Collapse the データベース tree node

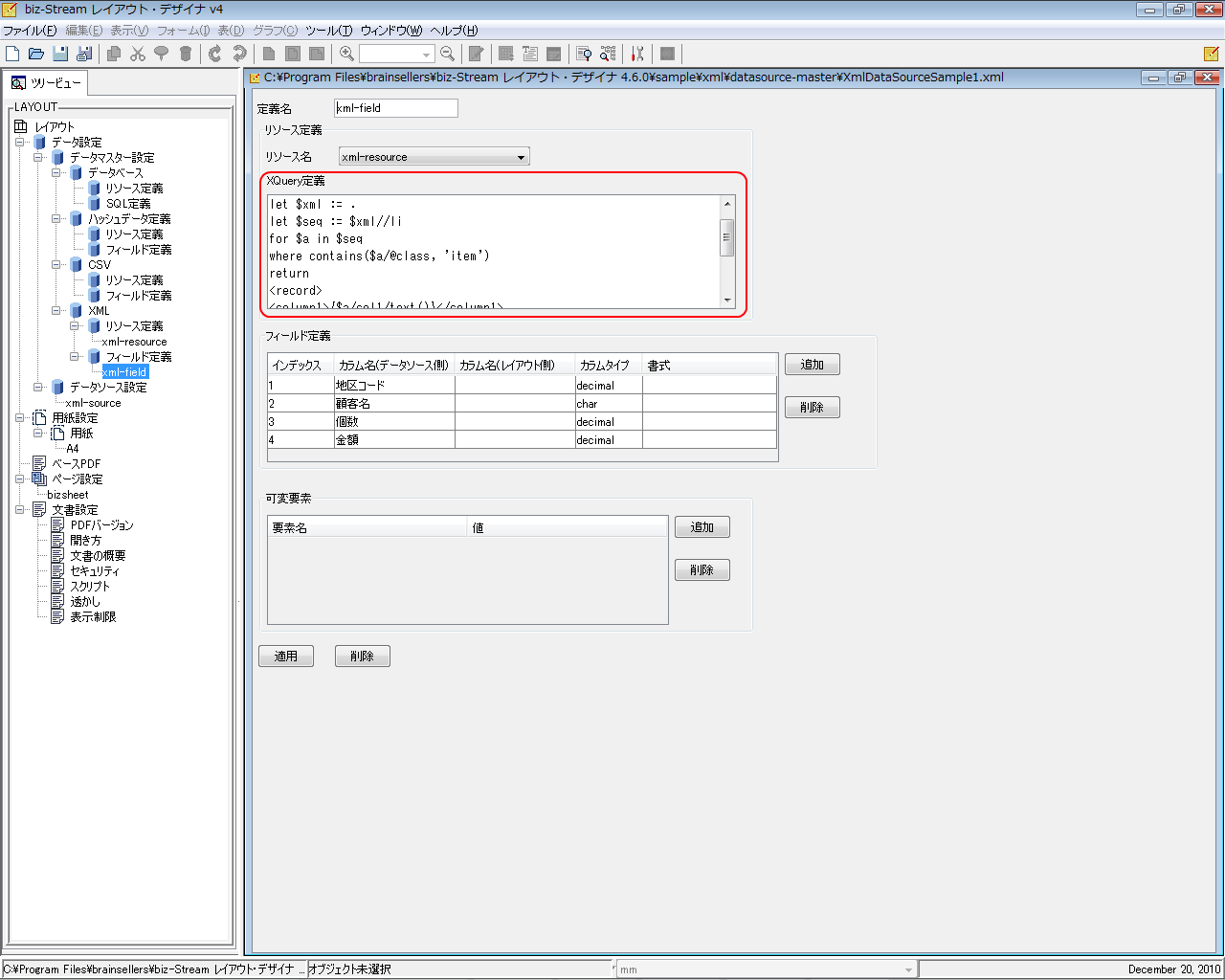click(56, 172)
